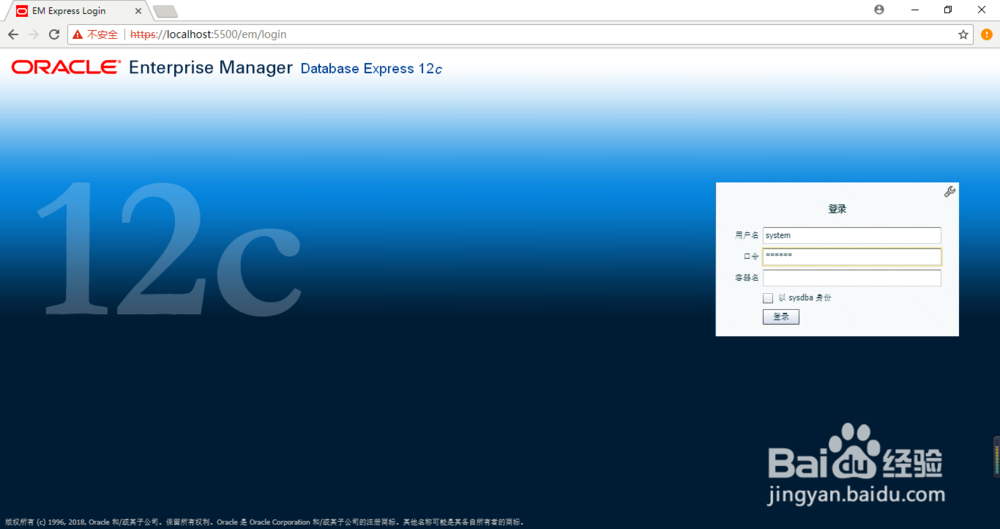Click the username field containing system
The height and width of the screenshot is (529, 1000).
[x=851, y=235]
